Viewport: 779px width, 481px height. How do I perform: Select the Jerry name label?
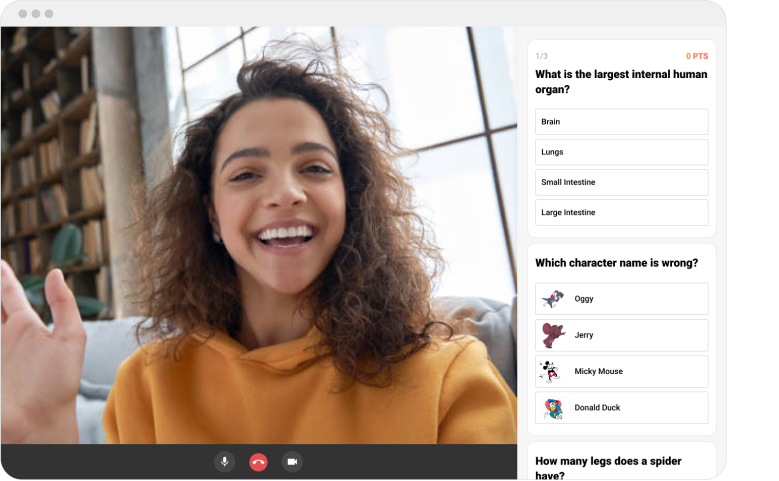click(x=584, y=335)
